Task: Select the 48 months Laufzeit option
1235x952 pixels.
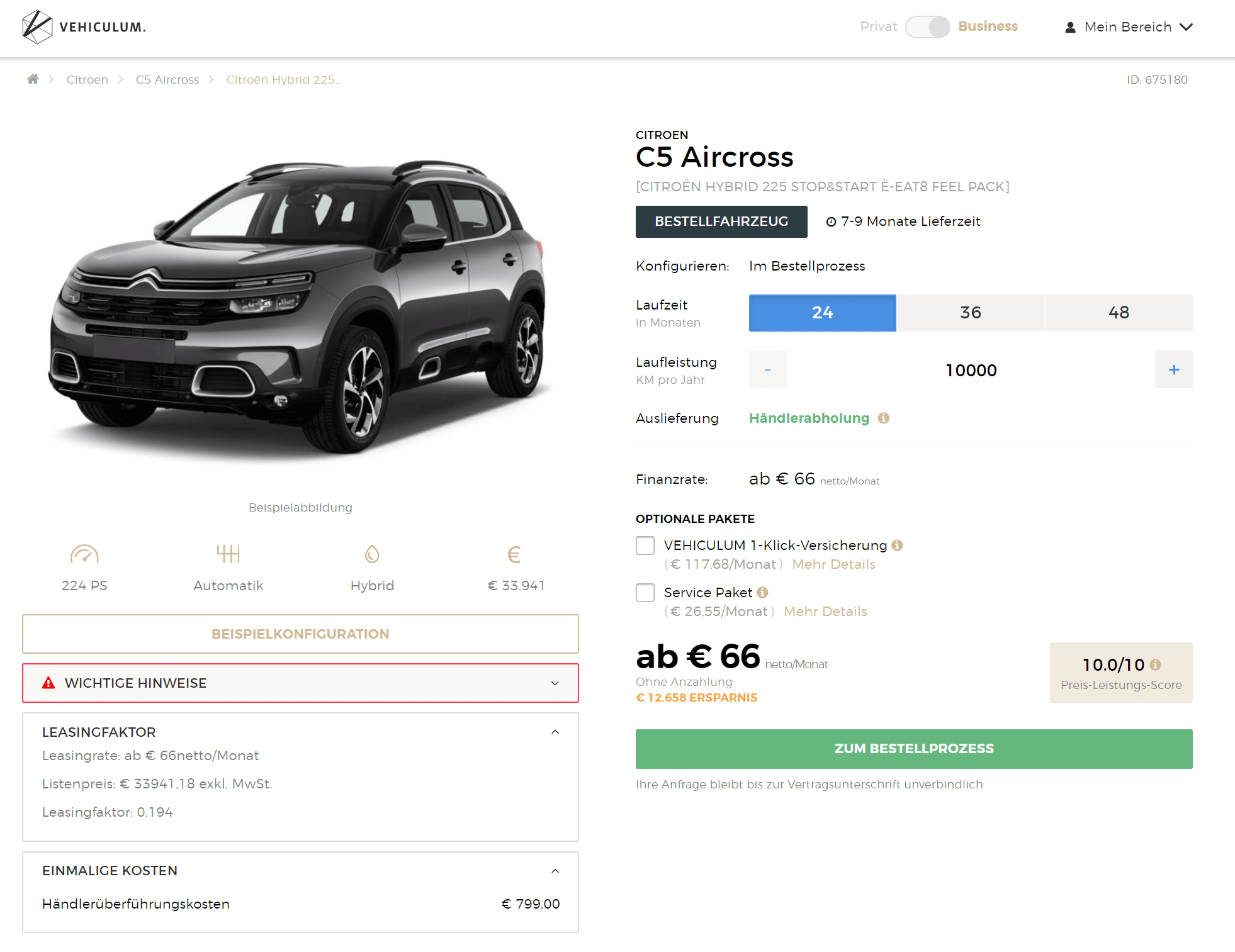Action: click(x=1119, y=313)
